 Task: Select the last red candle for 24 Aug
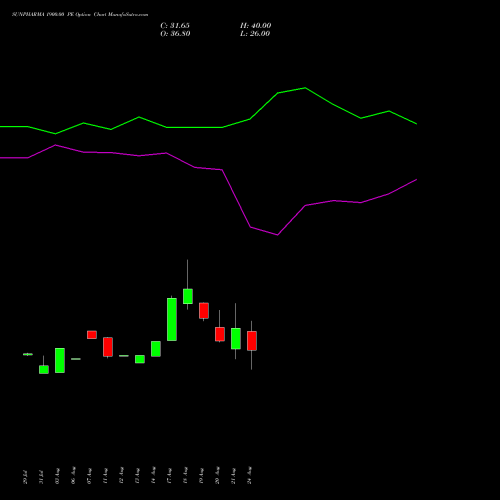pyautogui.click(x=252, y=341)
